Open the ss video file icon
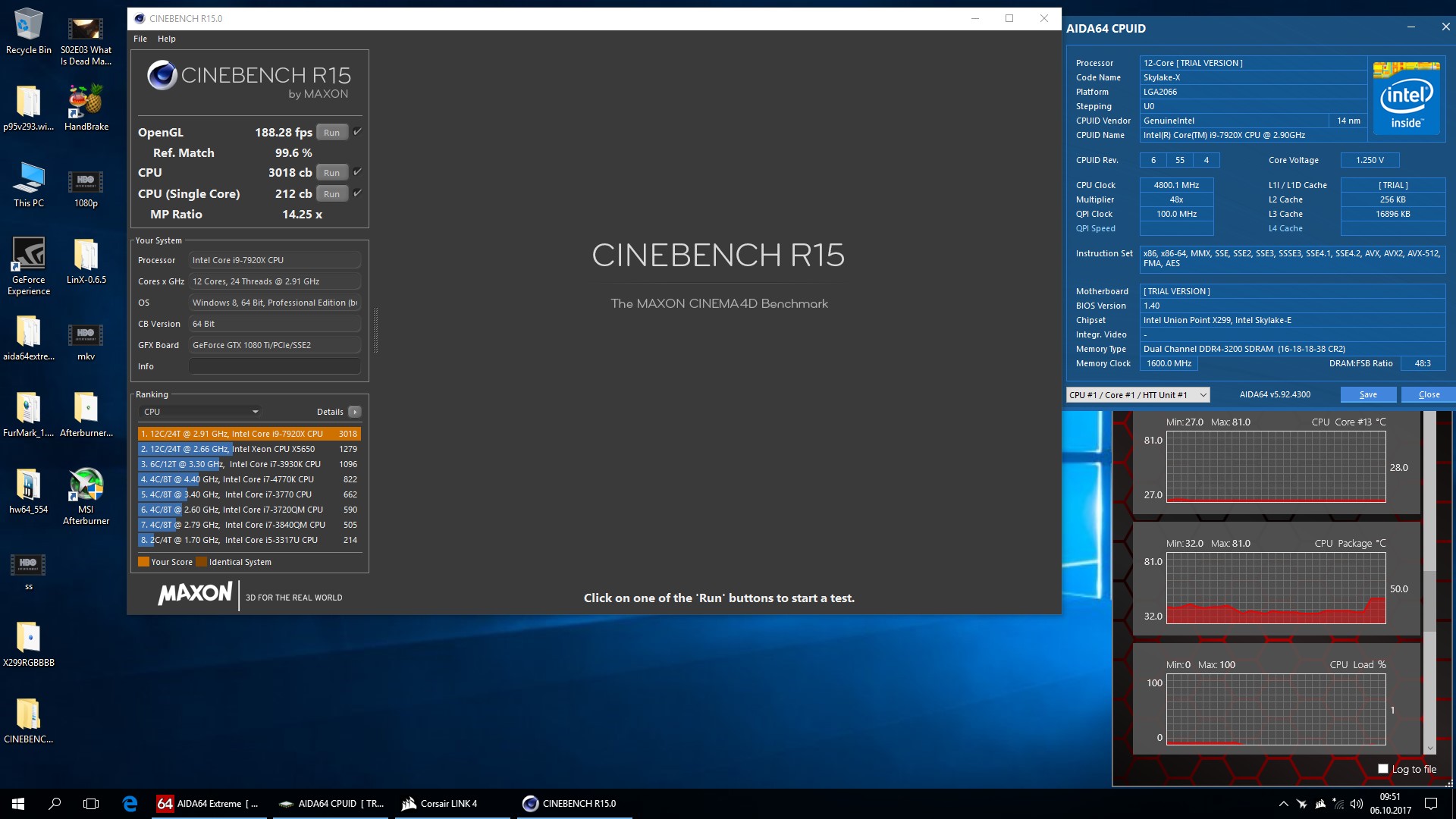The image size is (1456, 819). click(29, 570)
